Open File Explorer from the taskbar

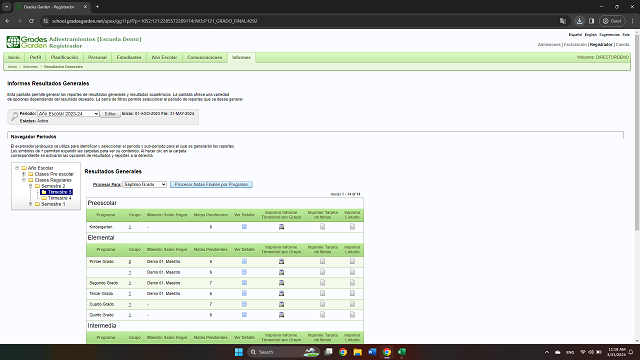[x=358, y=352]
